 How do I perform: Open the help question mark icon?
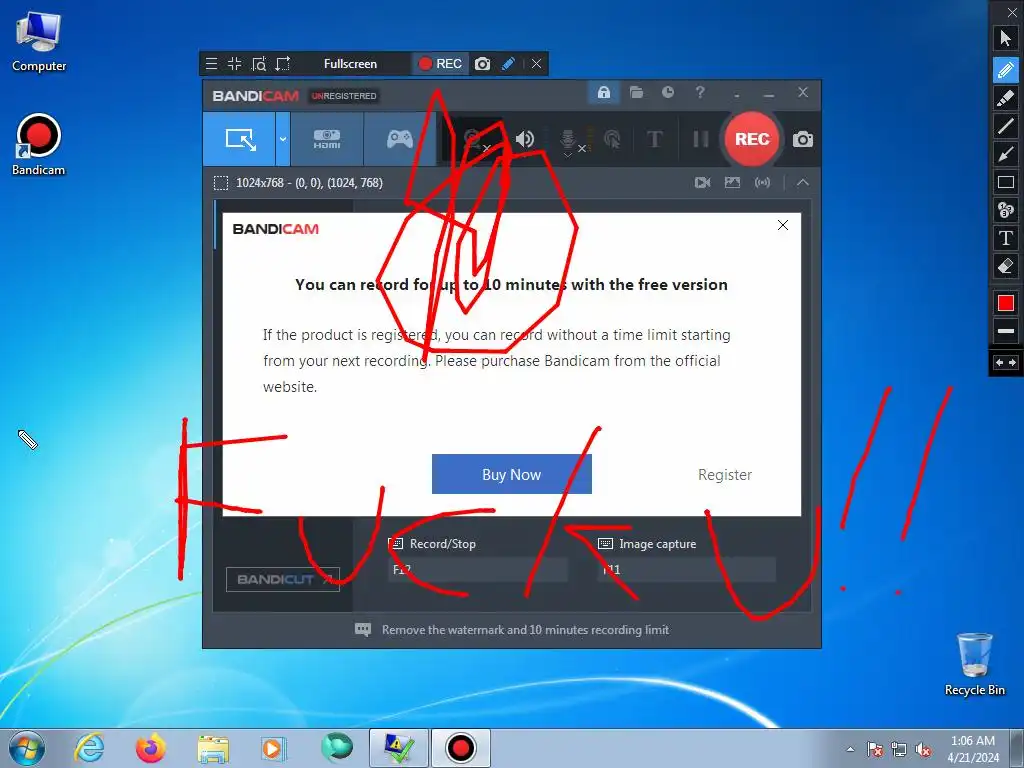pos(700,92)
